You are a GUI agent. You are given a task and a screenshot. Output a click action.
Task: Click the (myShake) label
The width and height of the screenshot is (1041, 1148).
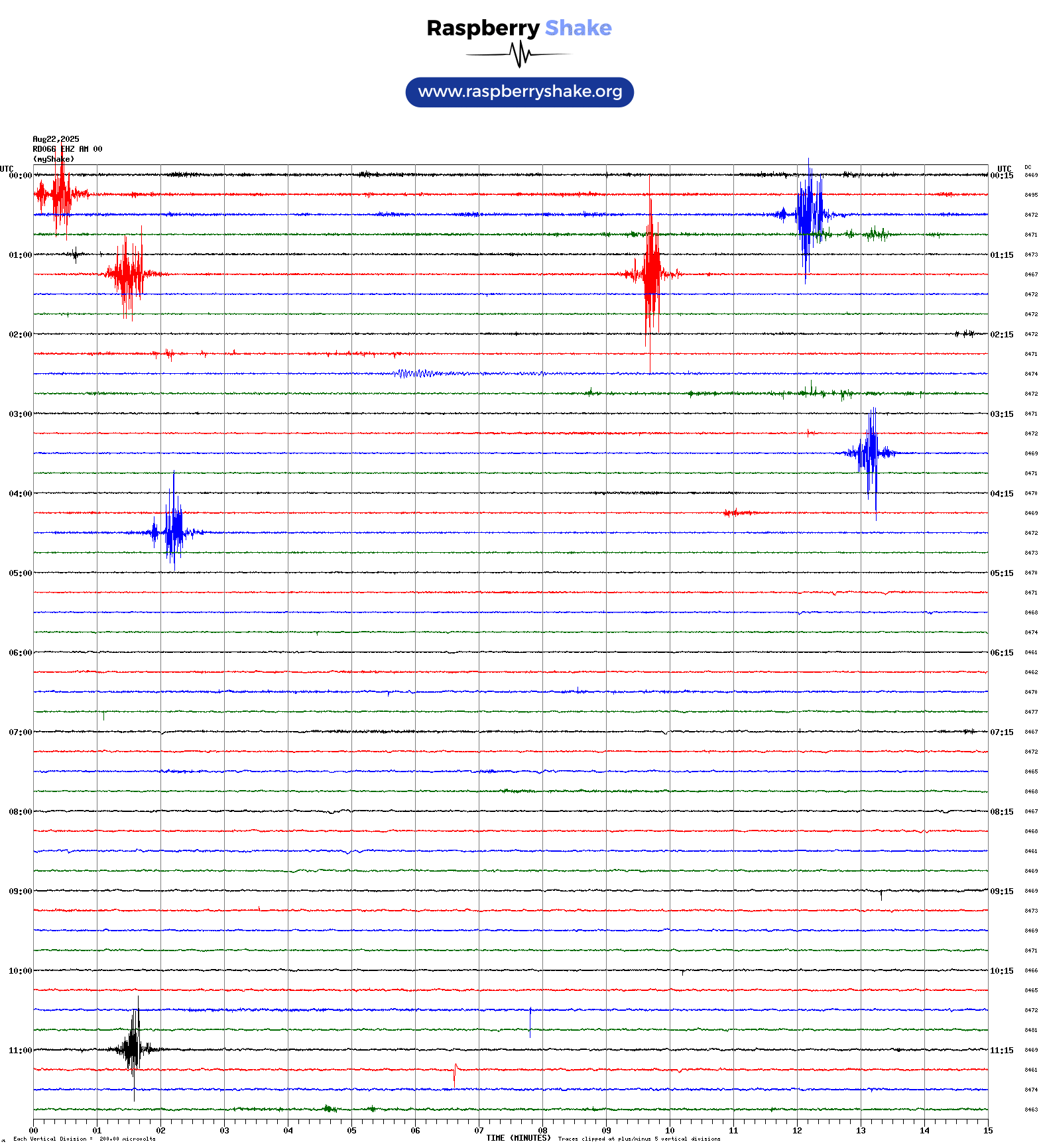[53, 159]
